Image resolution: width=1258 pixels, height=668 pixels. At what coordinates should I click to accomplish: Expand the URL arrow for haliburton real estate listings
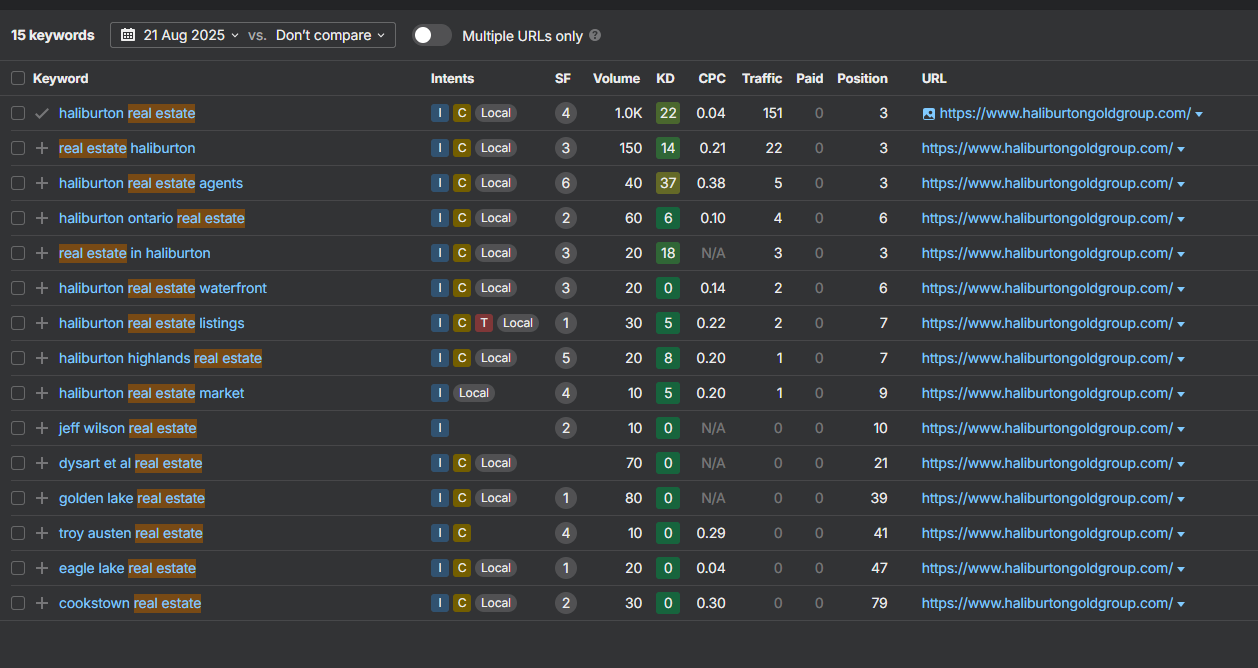1181,324
